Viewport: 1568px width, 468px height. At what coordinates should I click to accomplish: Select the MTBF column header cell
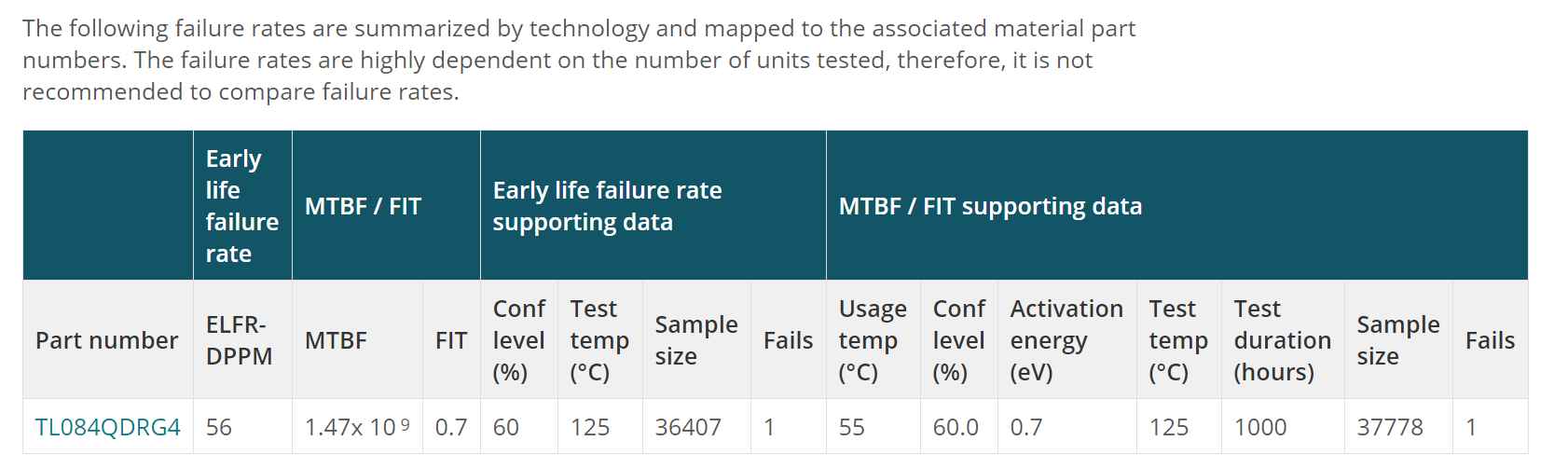pos(336,341)
